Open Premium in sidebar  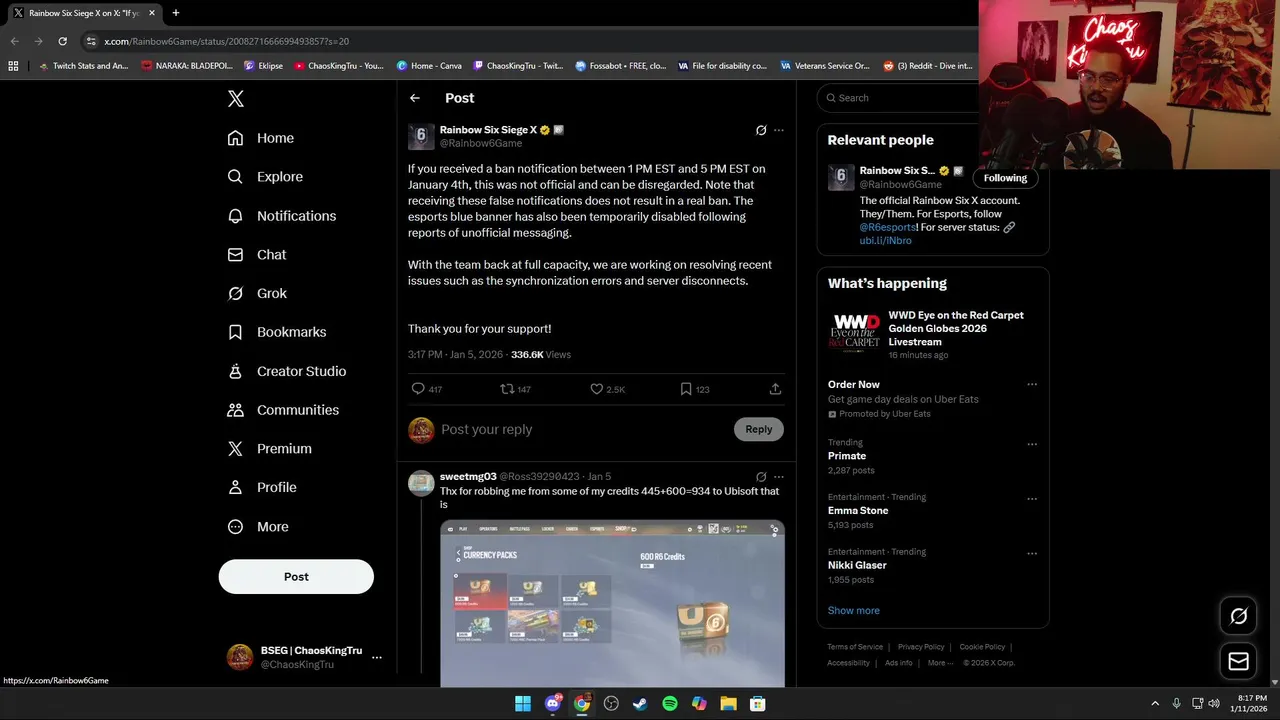tap(270, 449)
